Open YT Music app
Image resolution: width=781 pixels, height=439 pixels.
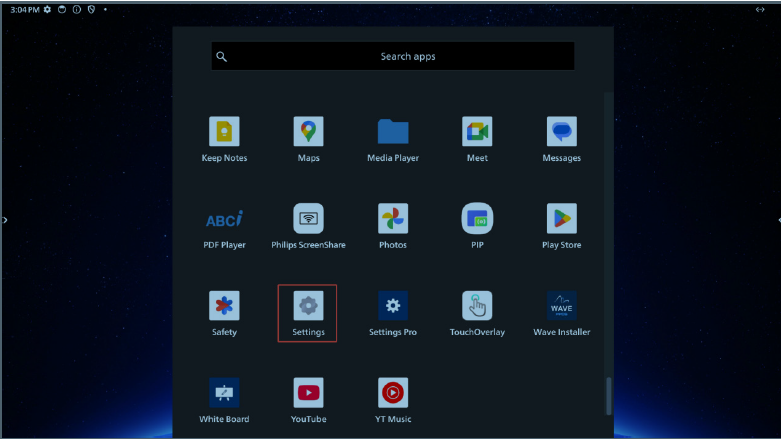click(x=393, y=393)
